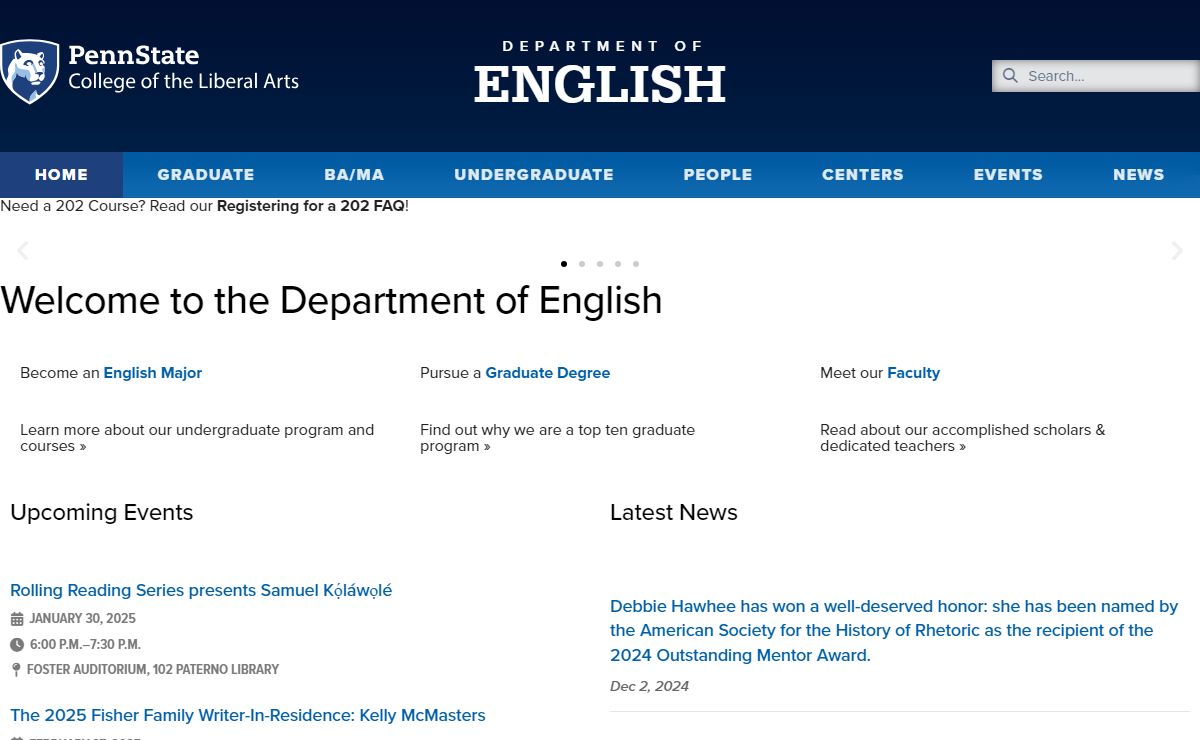
Task: Click FOSTER AUDITORIUM, 102 PATERNO LIBRARY text
Action: click(153, 670)
